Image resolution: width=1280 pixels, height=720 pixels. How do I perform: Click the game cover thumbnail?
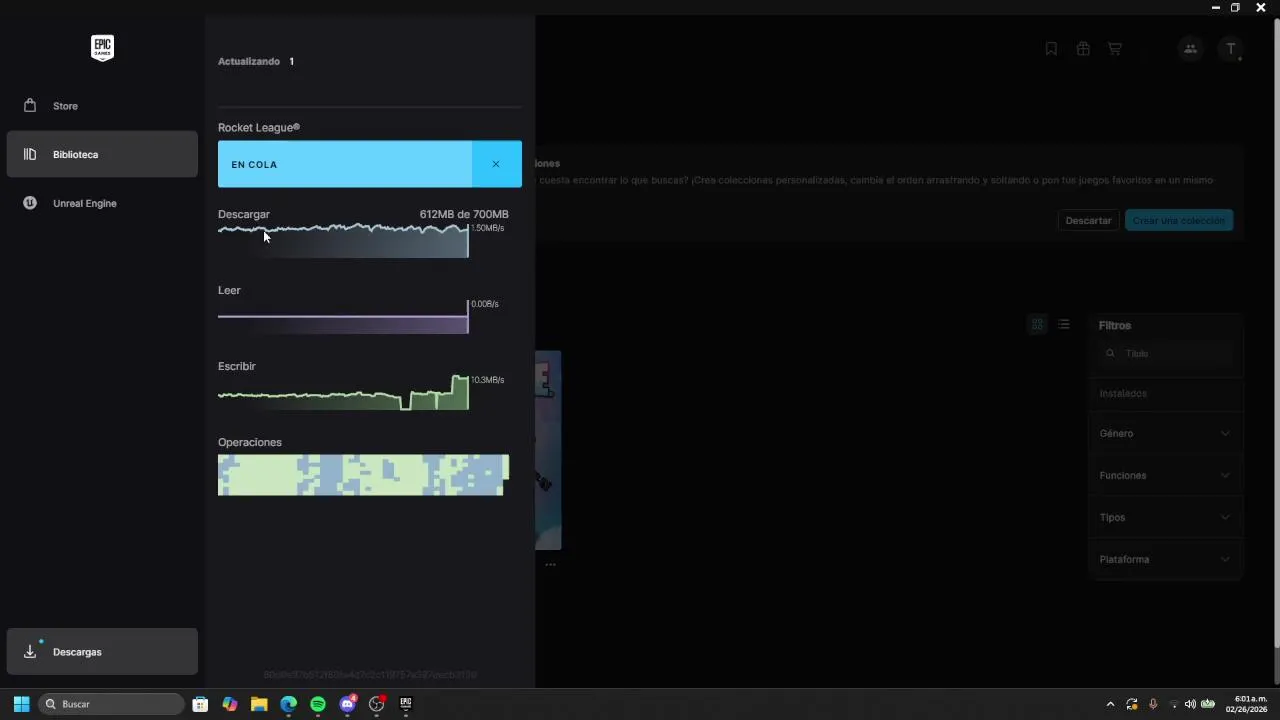click(548, 450)
